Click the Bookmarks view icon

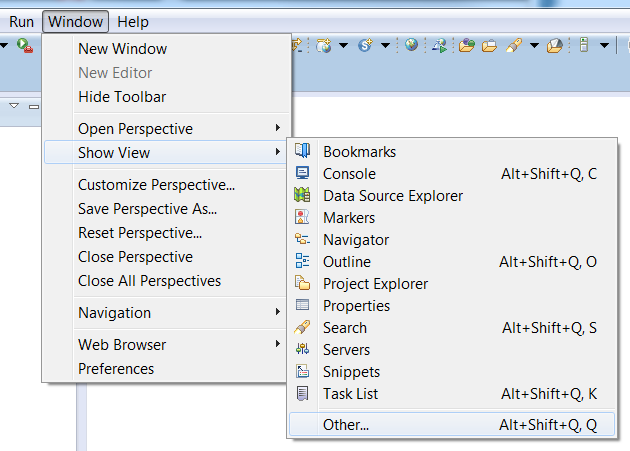click(x=303, y=152)
